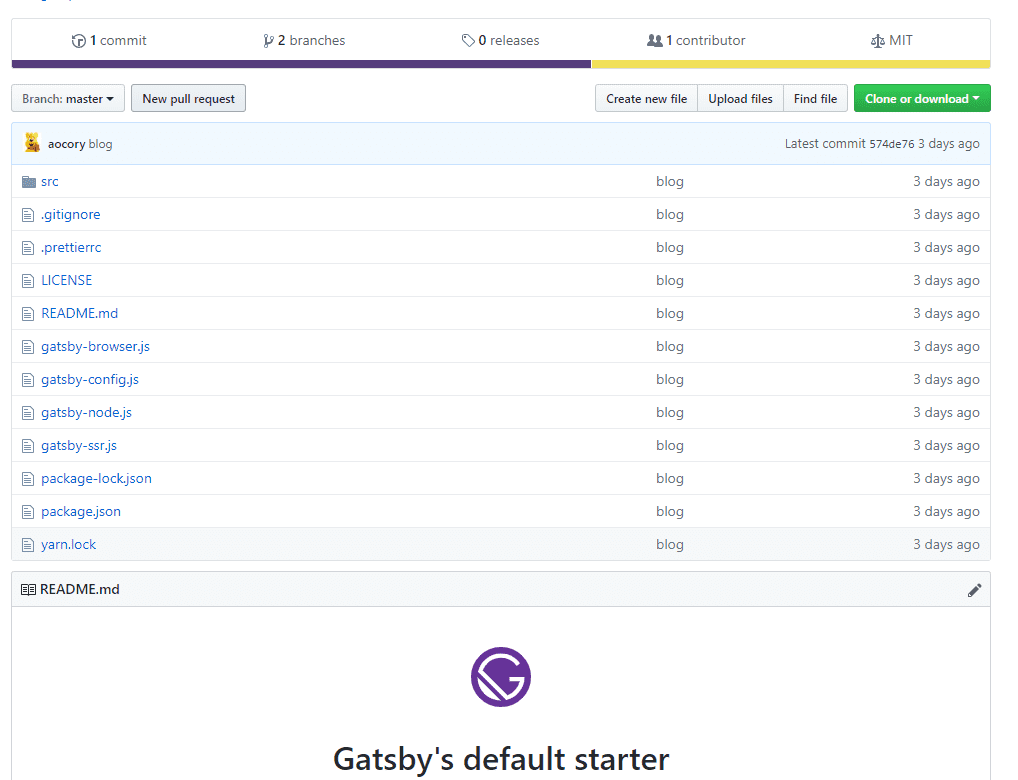Click the commit history clock icon
The image size is (1018, 780).
point(79,41)
